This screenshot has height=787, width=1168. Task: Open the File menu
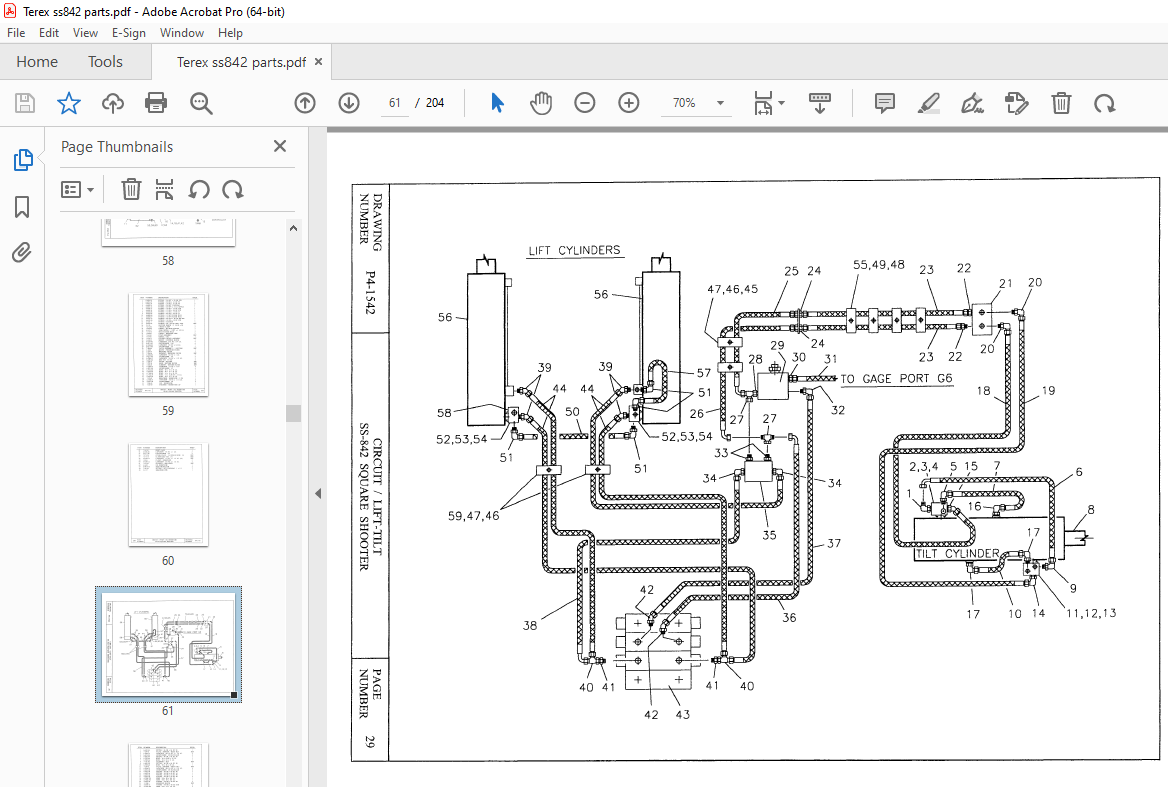pos(16,33)
